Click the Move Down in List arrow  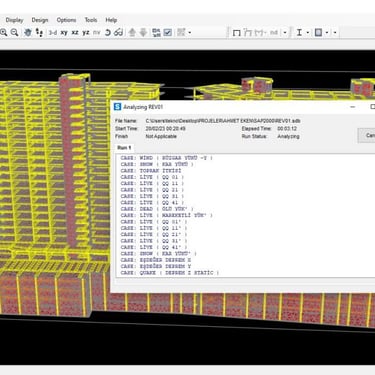tap(143, 32)
